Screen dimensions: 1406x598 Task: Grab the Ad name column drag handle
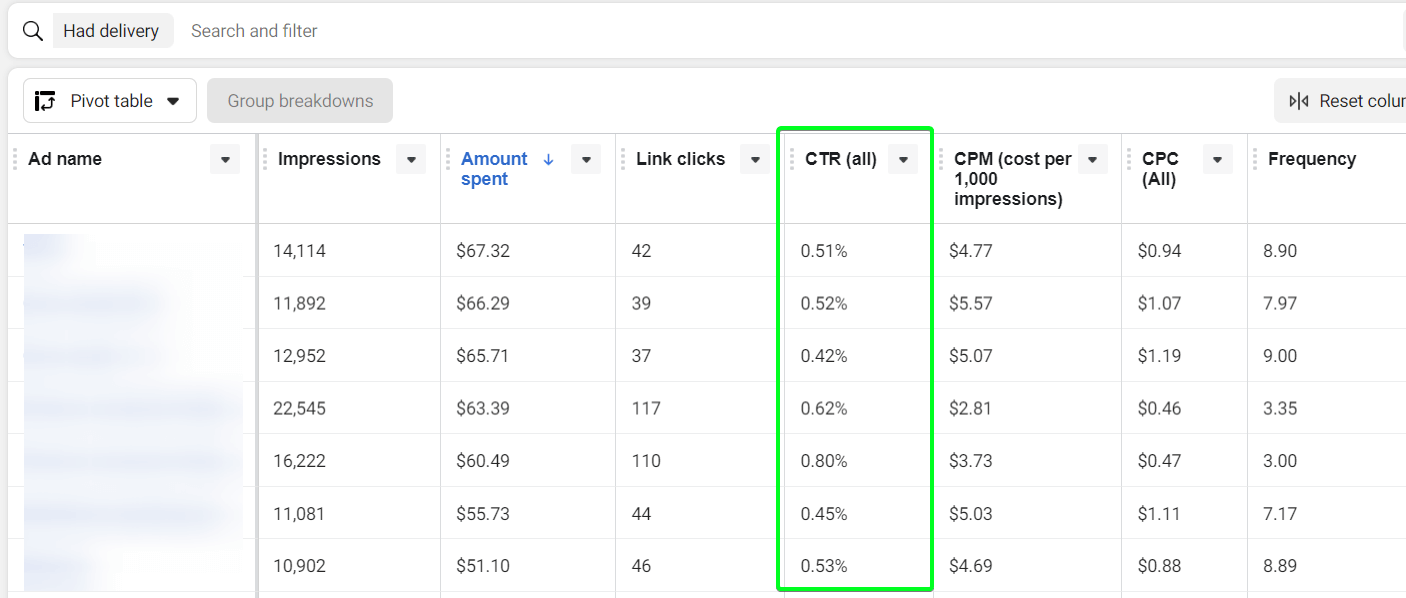[15, 159]
